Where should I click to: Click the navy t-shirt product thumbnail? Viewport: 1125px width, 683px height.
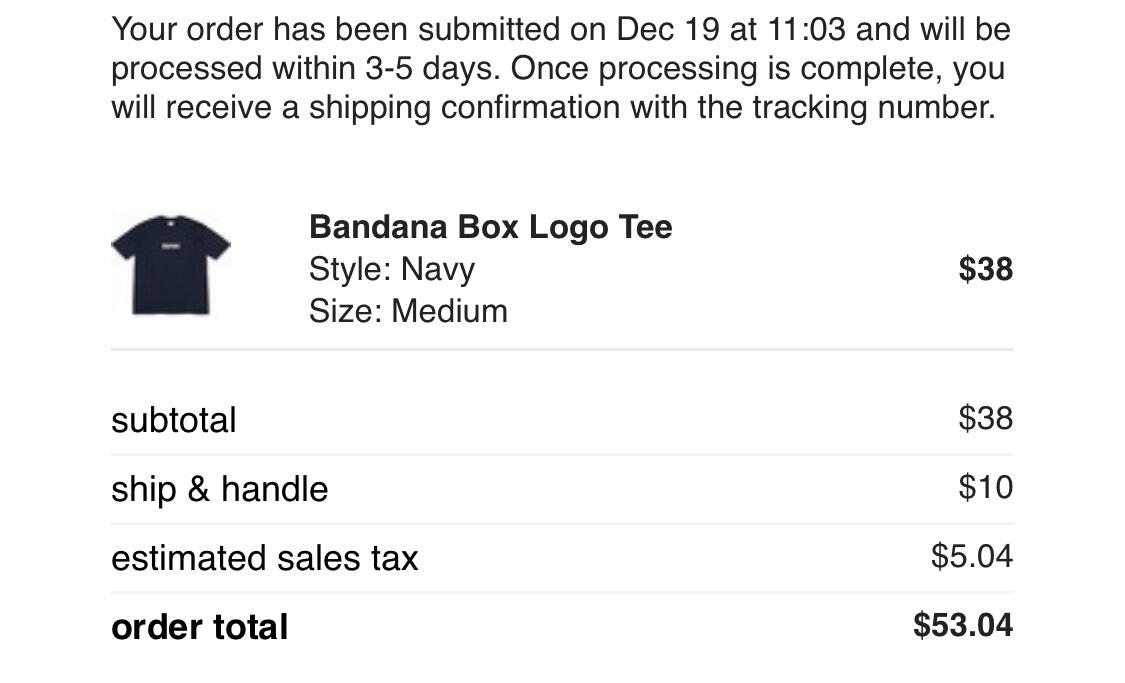pos(170,265)
